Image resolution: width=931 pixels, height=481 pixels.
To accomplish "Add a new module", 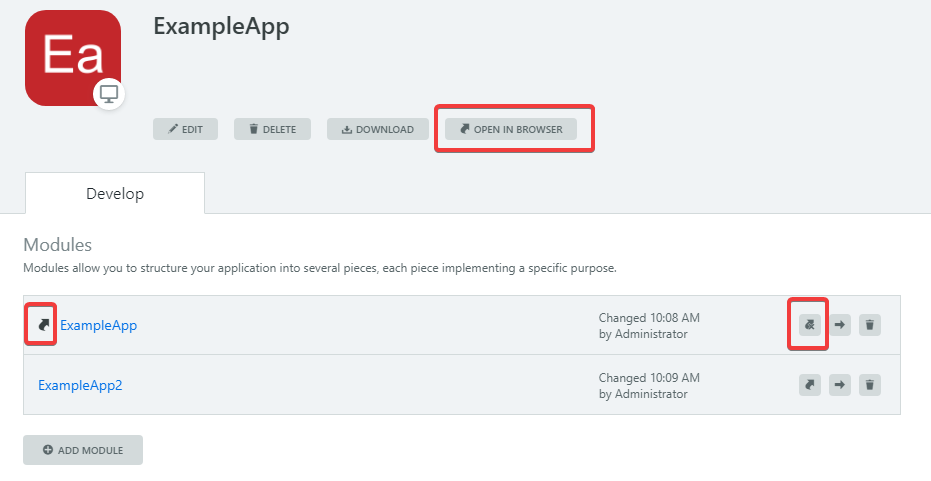I will [83, 450].
